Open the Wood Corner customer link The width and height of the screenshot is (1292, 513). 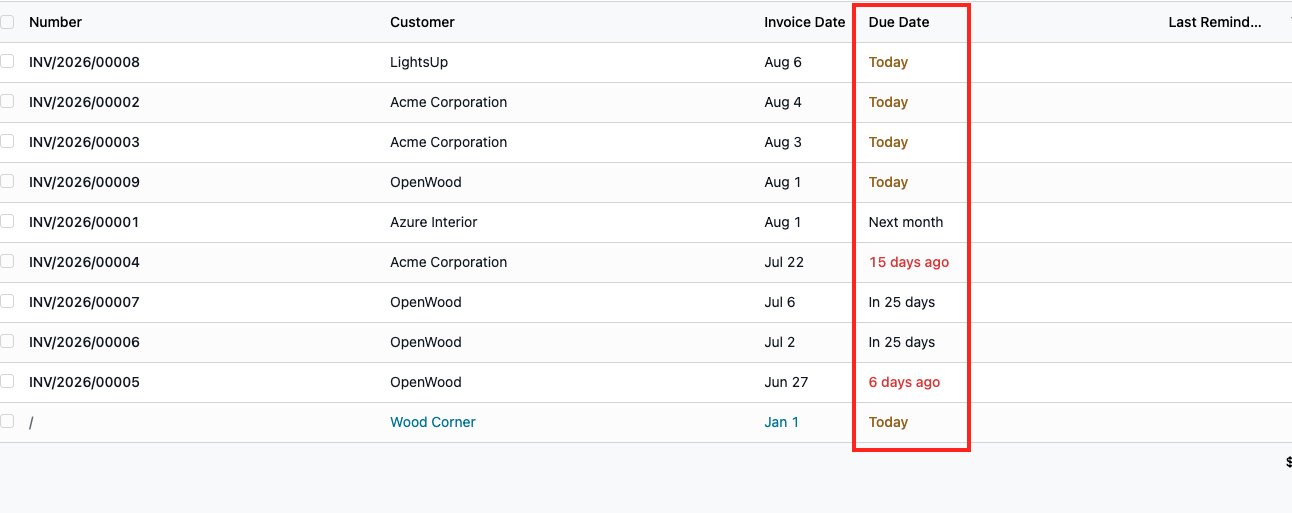tap(433, 422)
